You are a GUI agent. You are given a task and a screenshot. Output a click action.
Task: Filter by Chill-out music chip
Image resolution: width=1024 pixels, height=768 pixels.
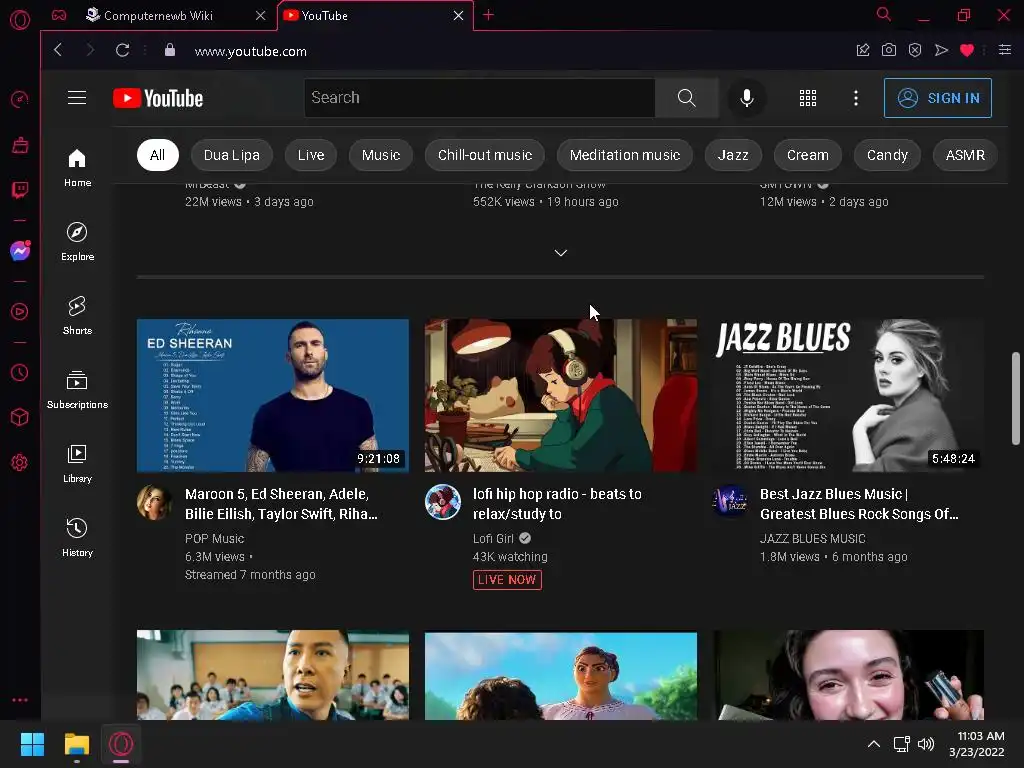coord(485,155)
